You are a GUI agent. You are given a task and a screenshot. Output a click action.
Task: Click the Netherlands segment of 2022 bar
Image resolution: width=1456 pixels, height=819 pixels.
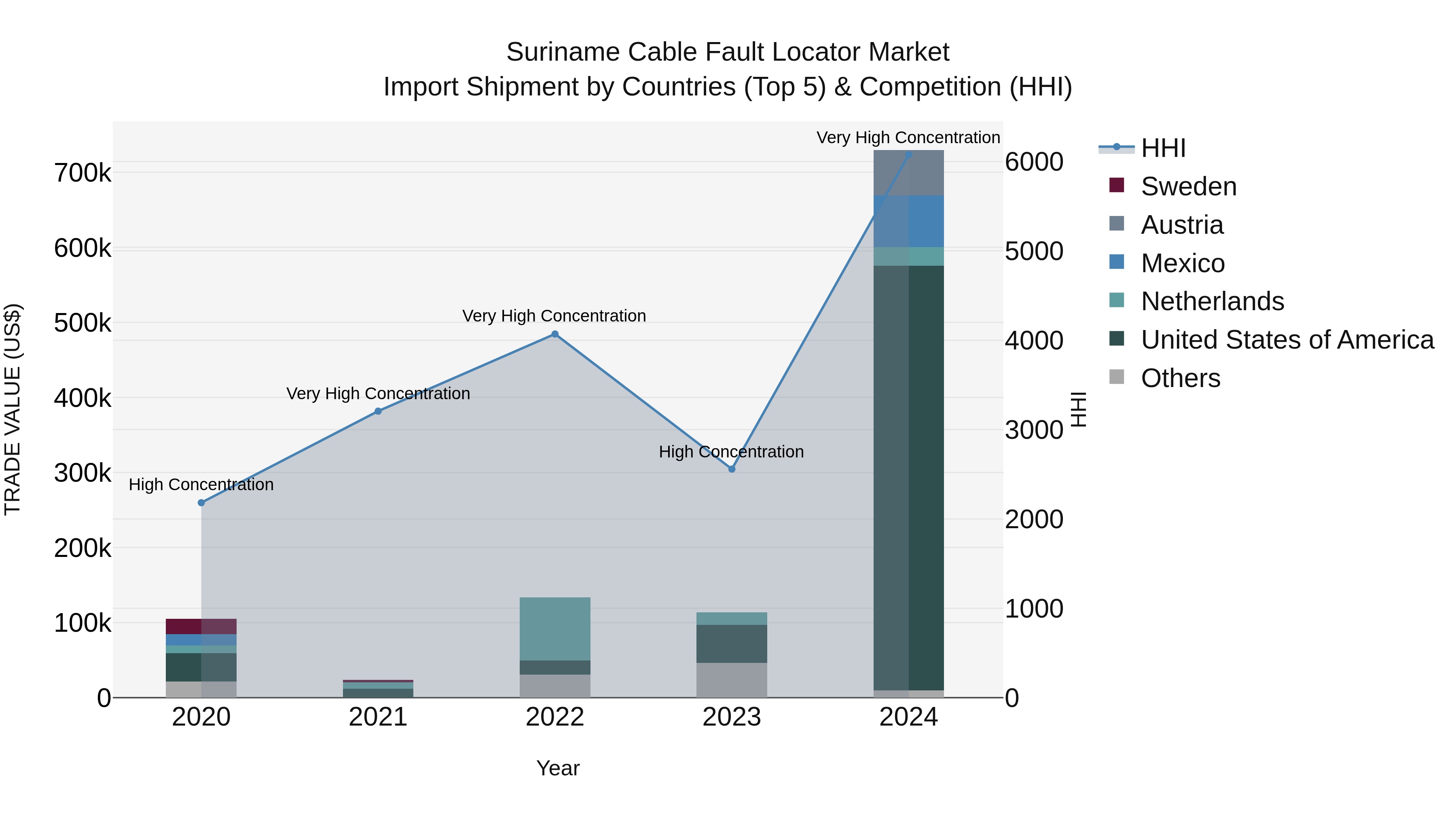(555, 629)
